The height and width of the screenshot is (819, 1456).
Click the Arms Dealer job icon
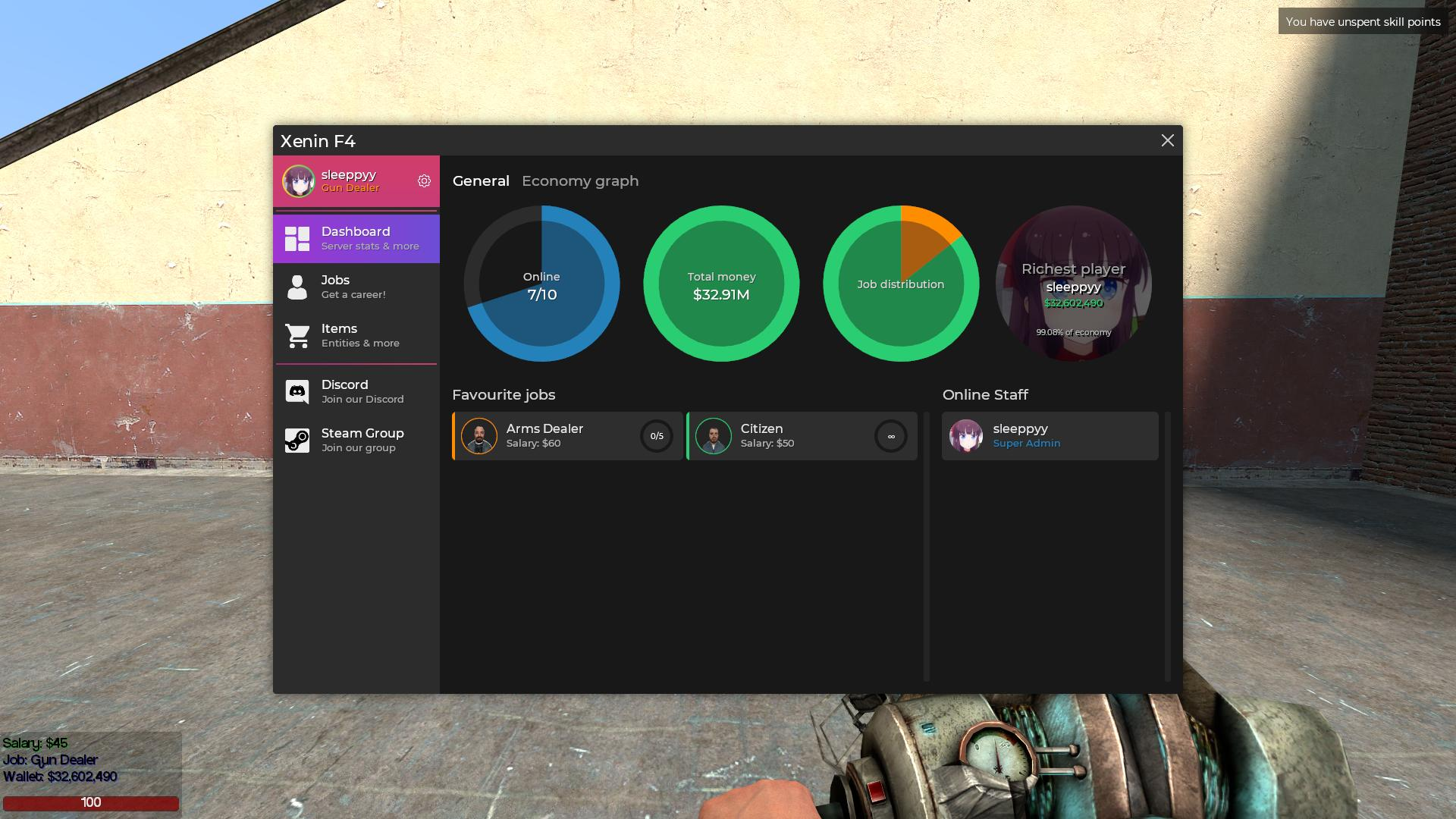coord(480,435)
